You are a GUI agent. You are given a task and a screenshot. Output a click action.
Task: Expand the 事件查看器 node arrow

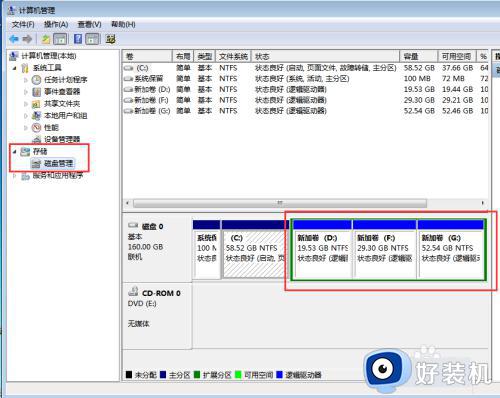[26, 92]
